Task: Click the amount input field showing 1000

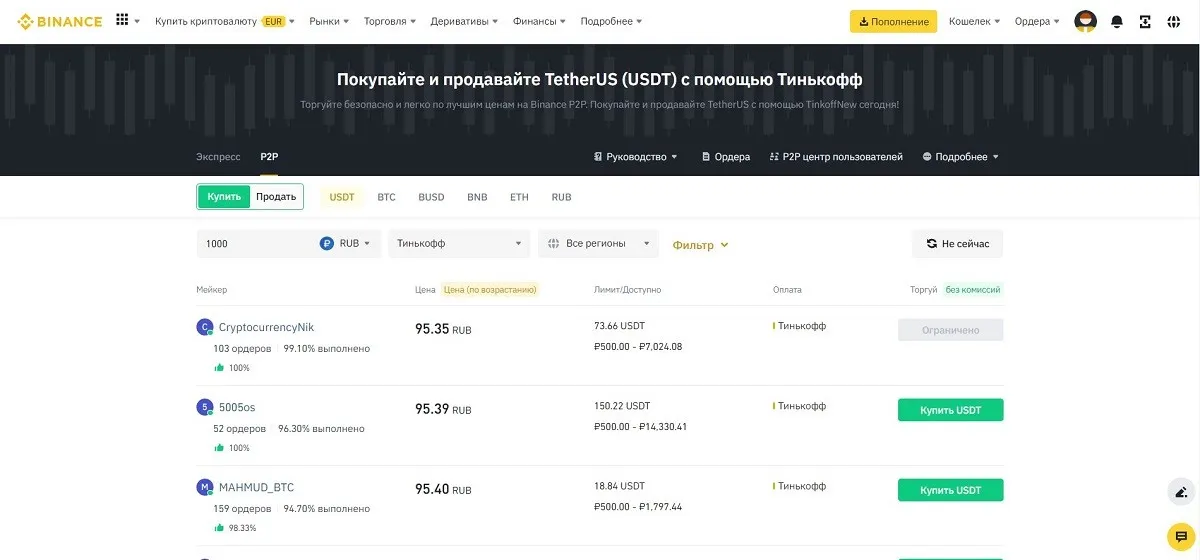Action: (258, 243)
